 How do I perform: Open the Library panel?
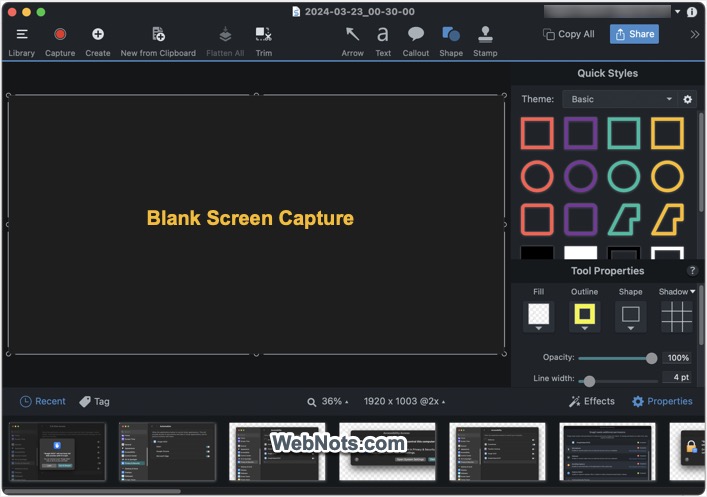(21, 42)
